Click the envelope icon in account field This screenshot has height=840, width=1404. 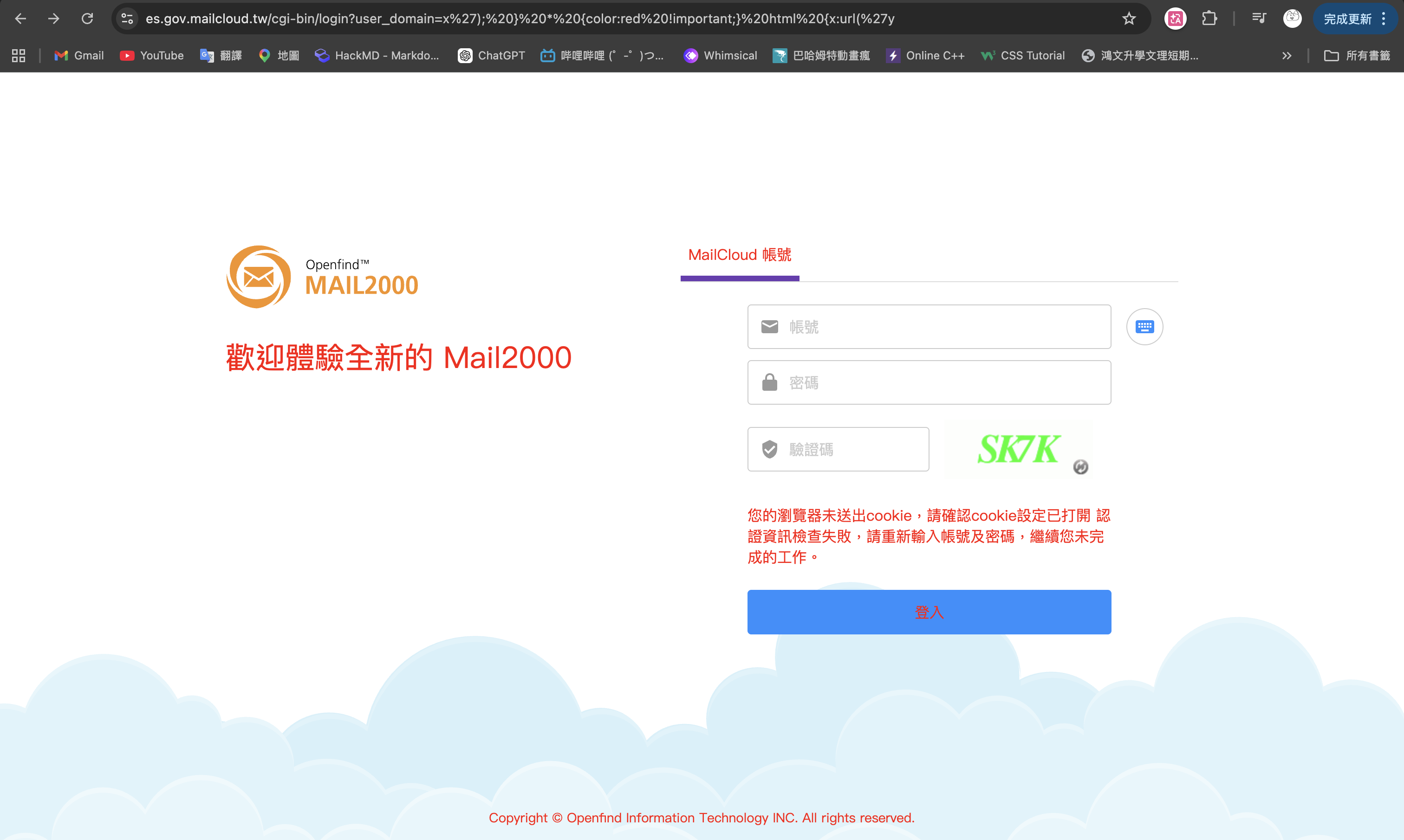[769, 327]
